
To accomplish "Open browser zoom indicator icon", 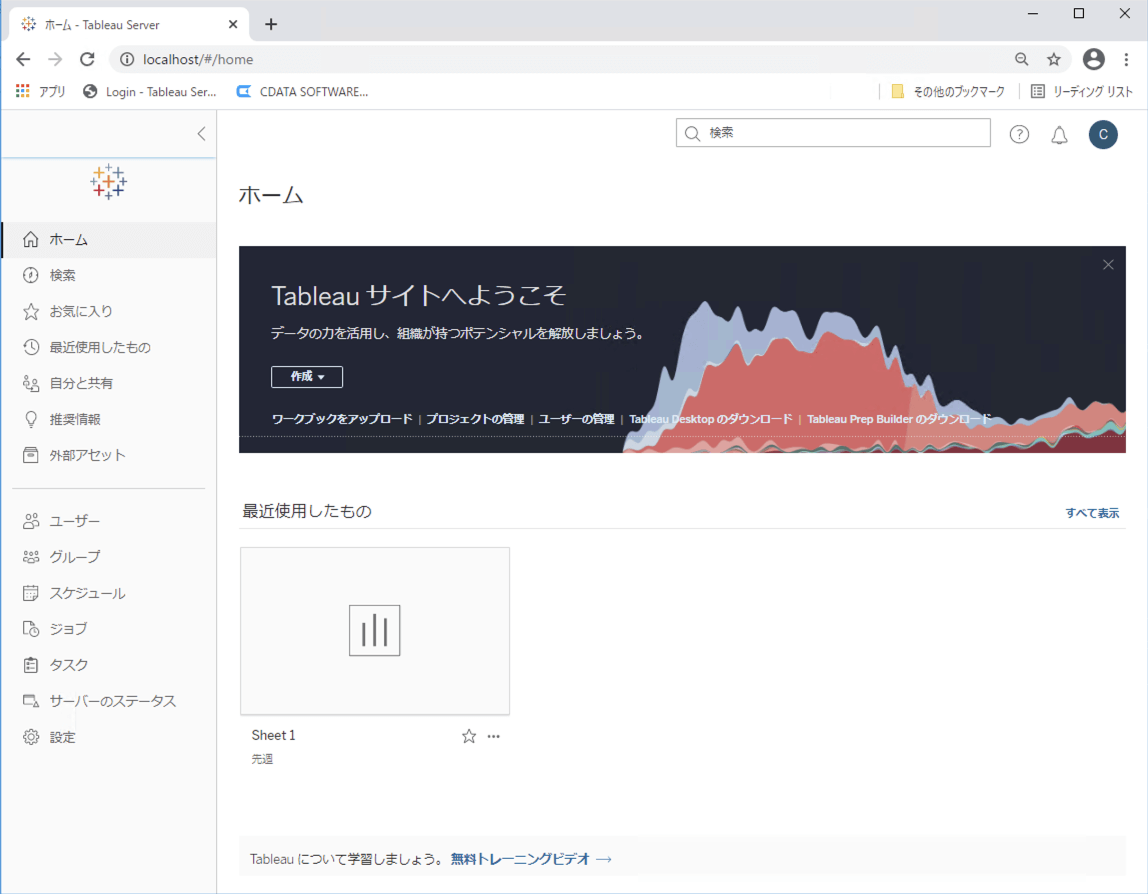I will click(1021, 59).
